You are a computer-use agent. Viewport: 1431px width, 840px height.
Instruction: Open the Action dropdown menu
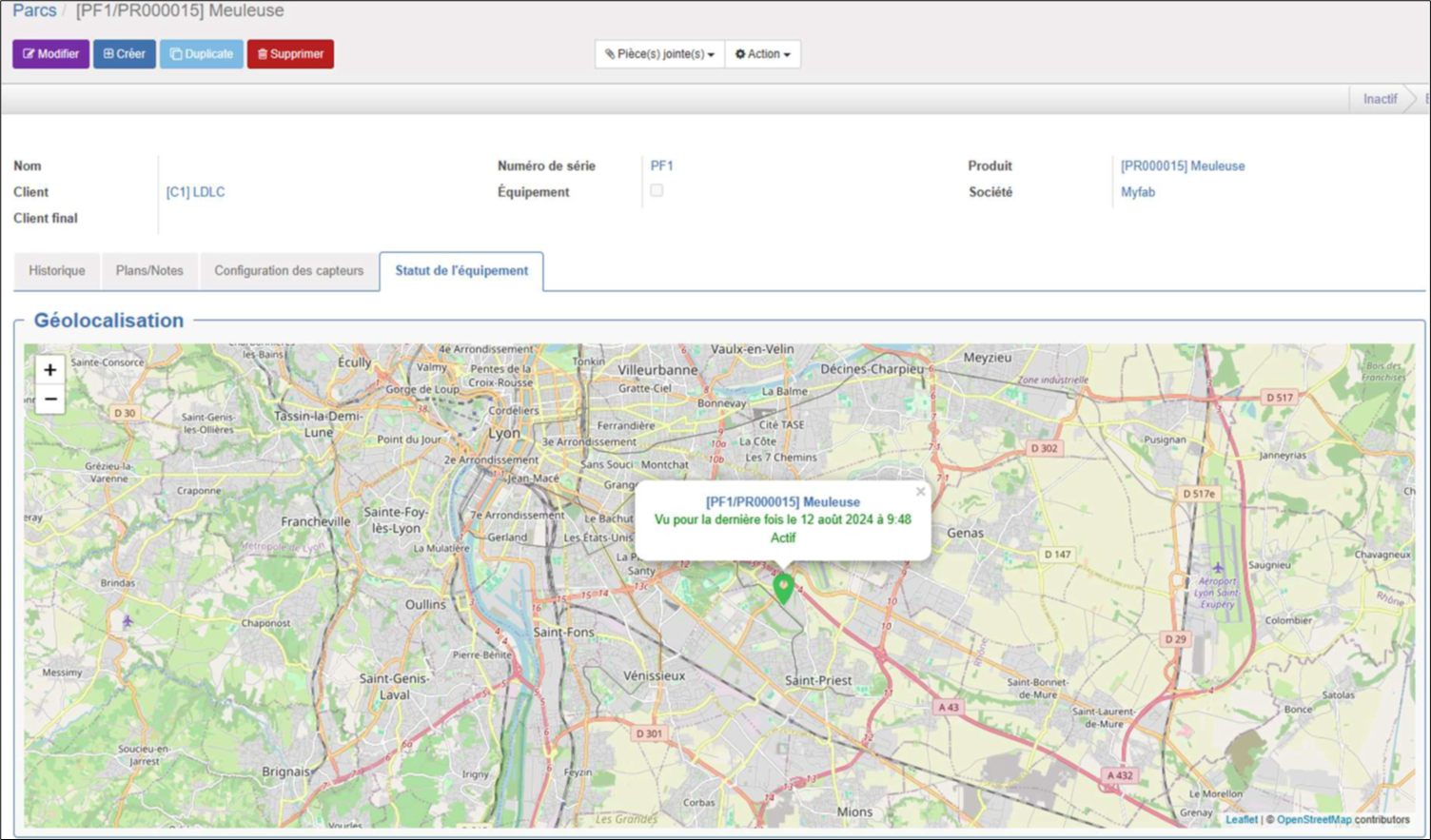point(762,54)
